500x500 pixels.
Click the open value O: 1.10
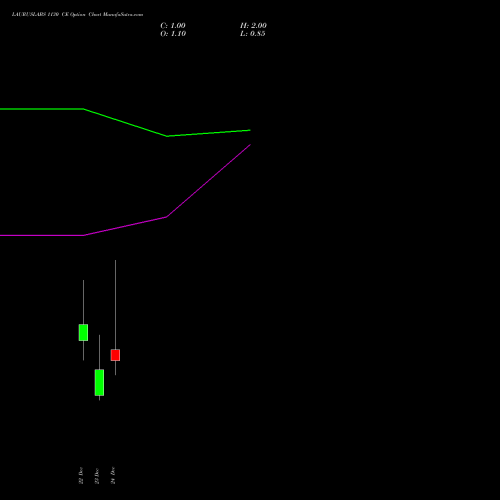click(173, 34)
